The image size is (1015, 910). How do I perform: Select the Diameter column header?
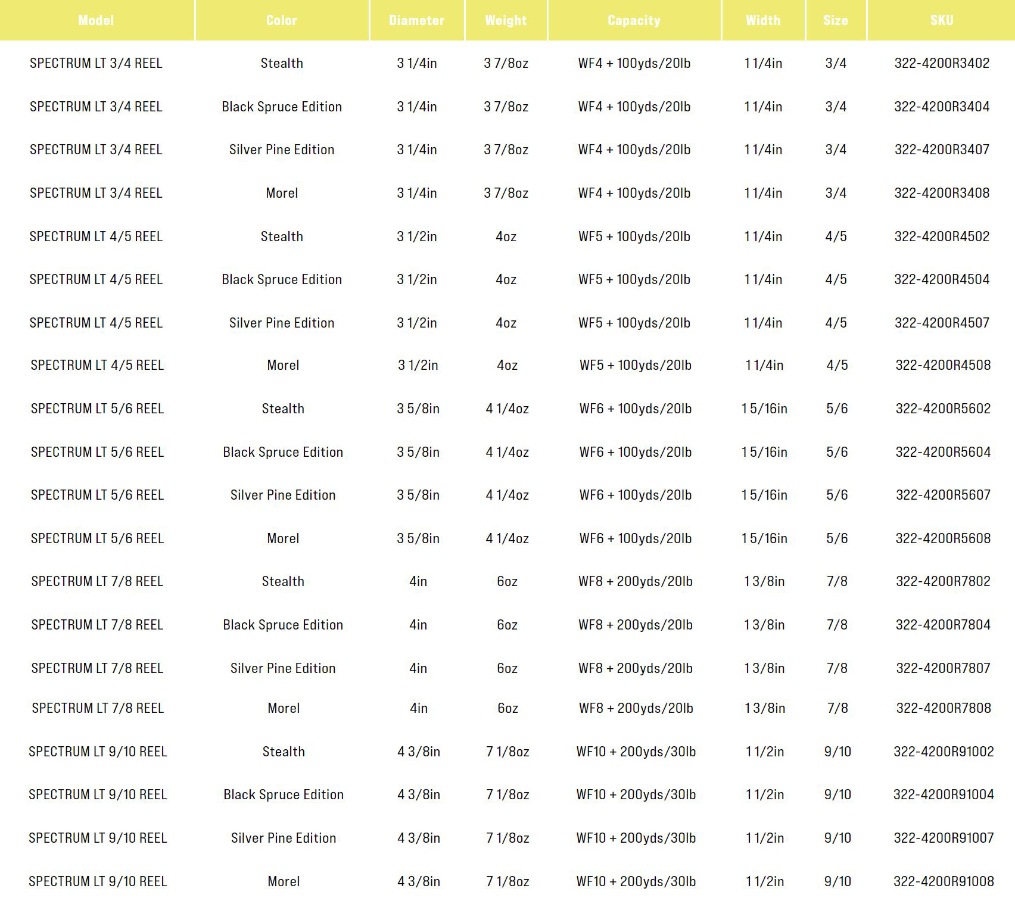coord(417,20)
